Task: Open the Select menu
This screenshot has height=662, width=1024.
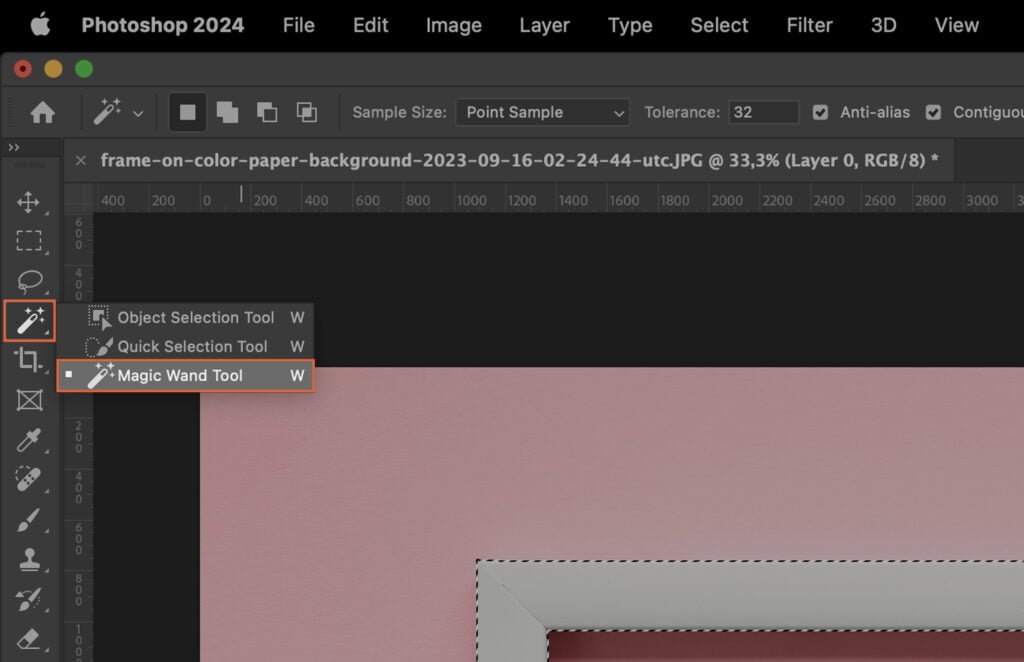Action: [718, 25]
